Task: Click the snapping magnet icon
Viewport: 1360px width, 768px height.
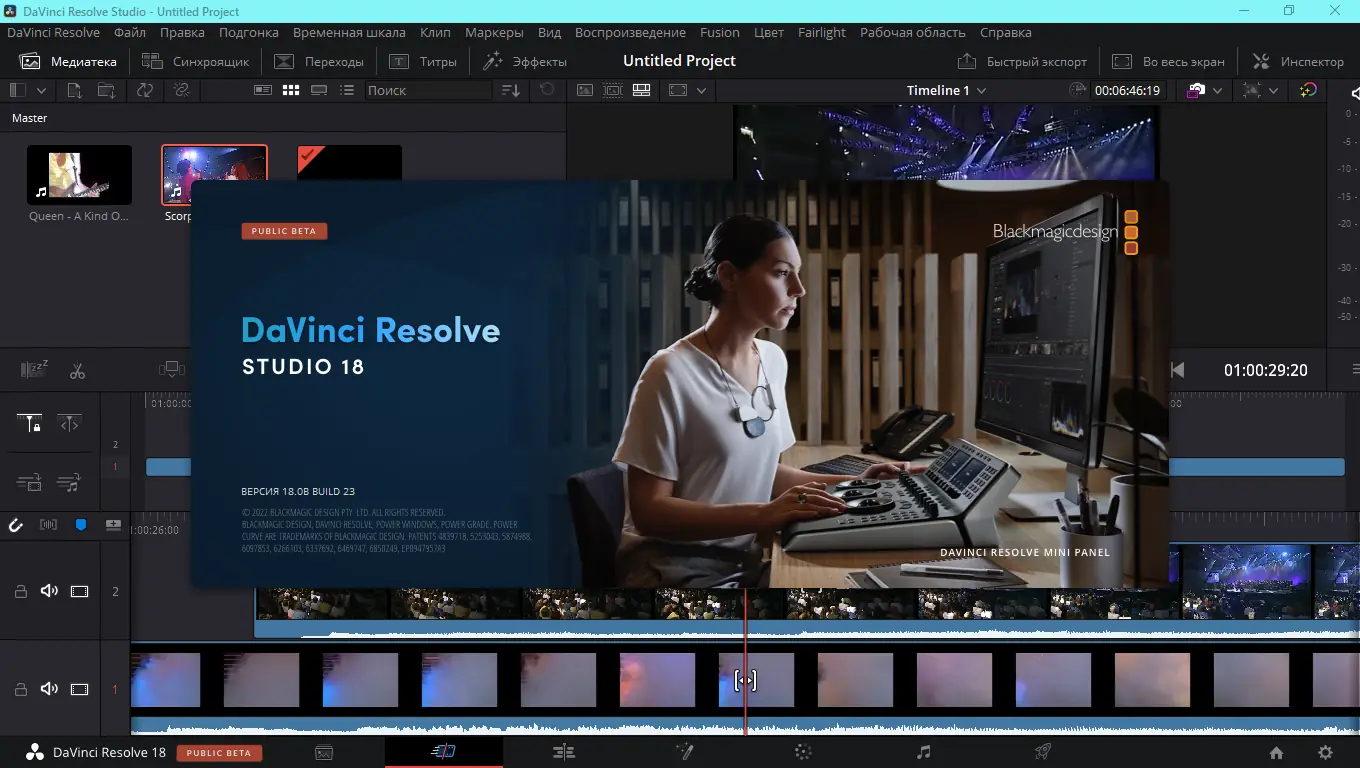Action: (16, 525)
